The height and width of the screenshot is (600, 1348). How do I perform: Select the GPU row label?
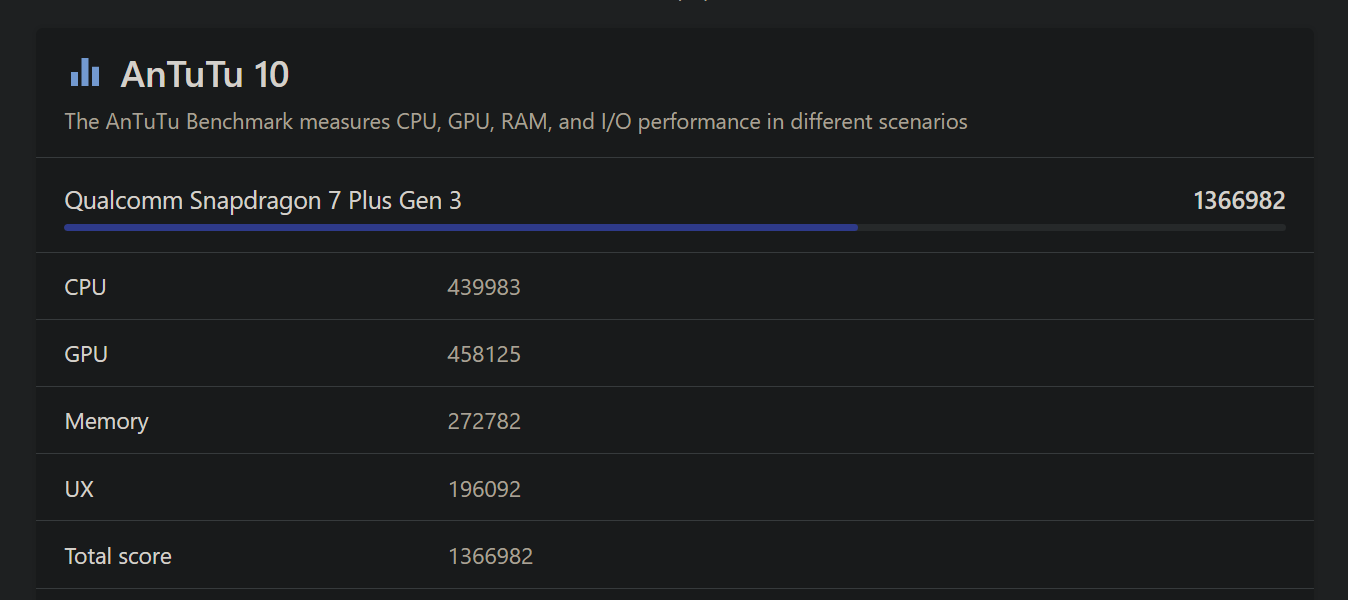pos(86,355)
